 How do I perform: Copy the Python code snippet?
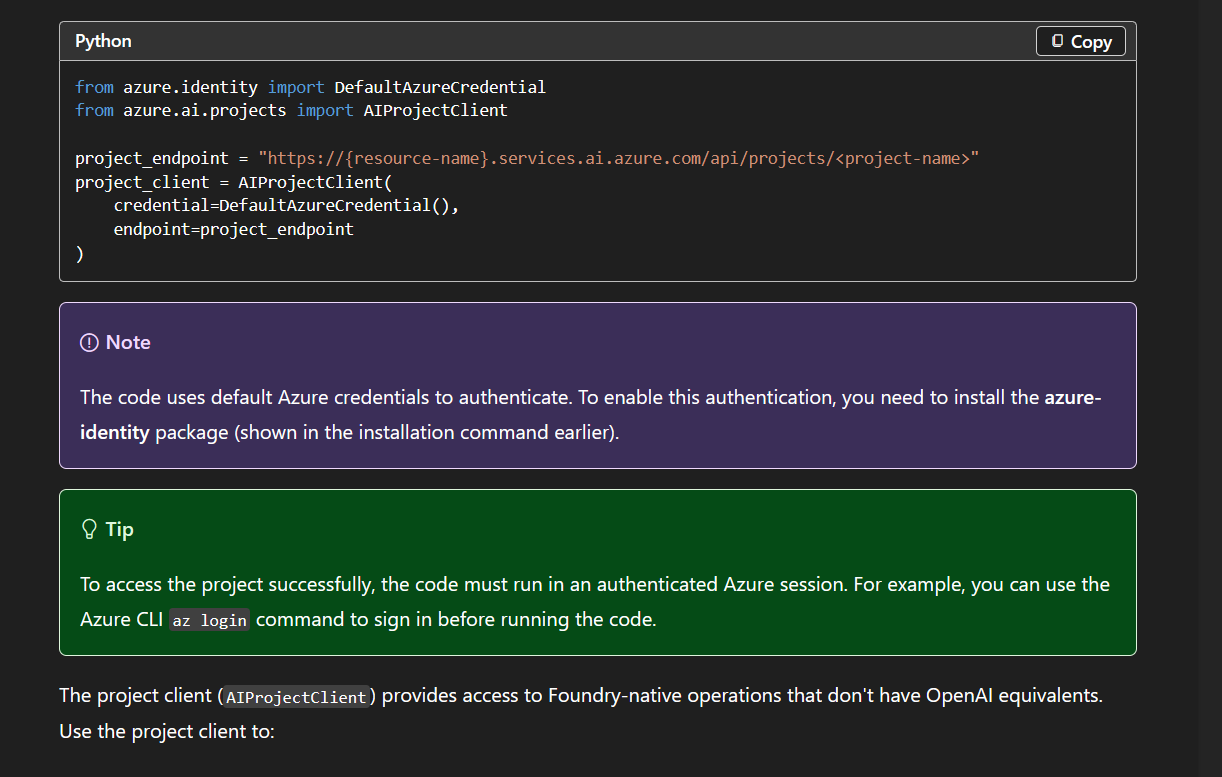tap(1081, 41)
